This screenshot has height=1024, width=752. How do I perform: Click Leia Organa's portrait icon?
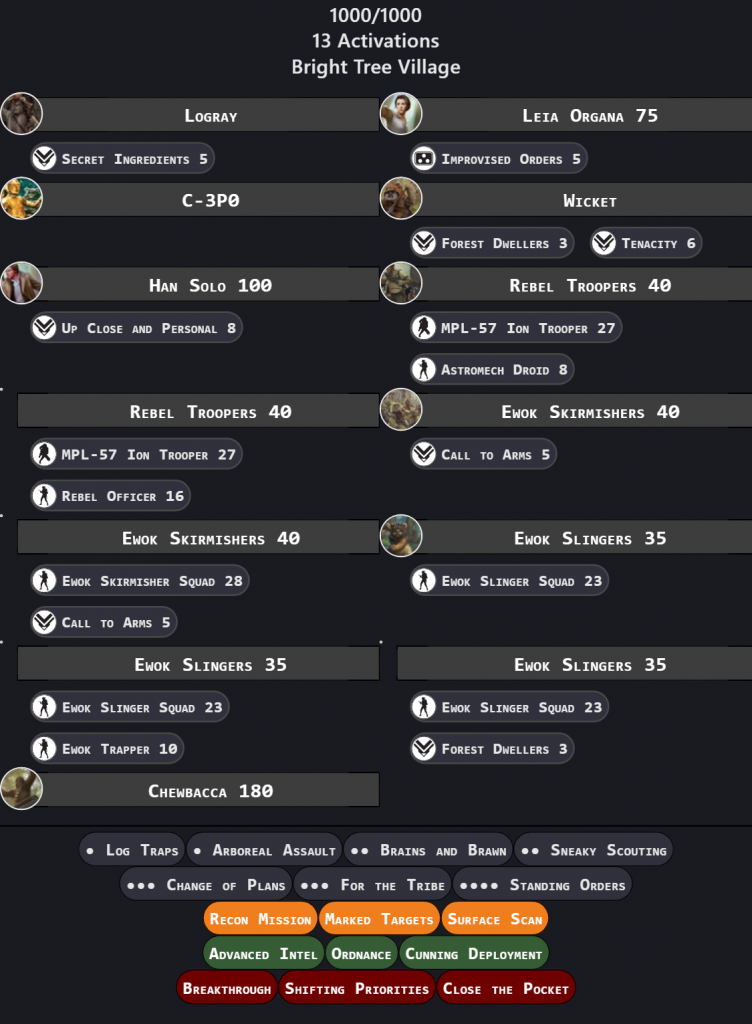pos(401,114)
